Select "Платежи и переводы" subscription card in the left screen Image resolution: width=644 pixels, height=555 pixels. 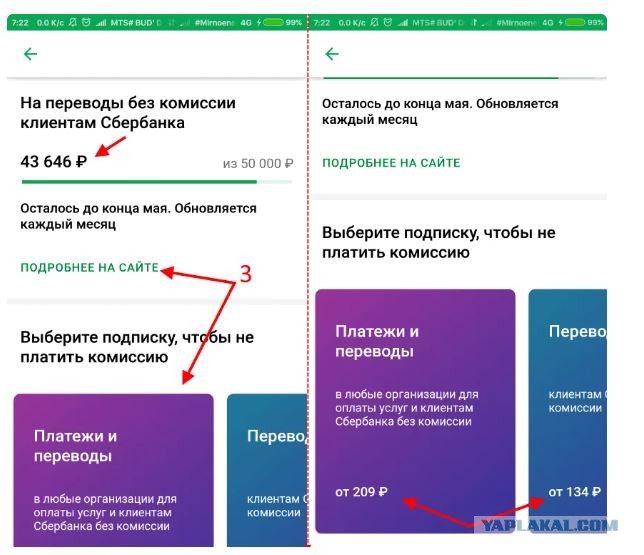[x=113, y=470]
